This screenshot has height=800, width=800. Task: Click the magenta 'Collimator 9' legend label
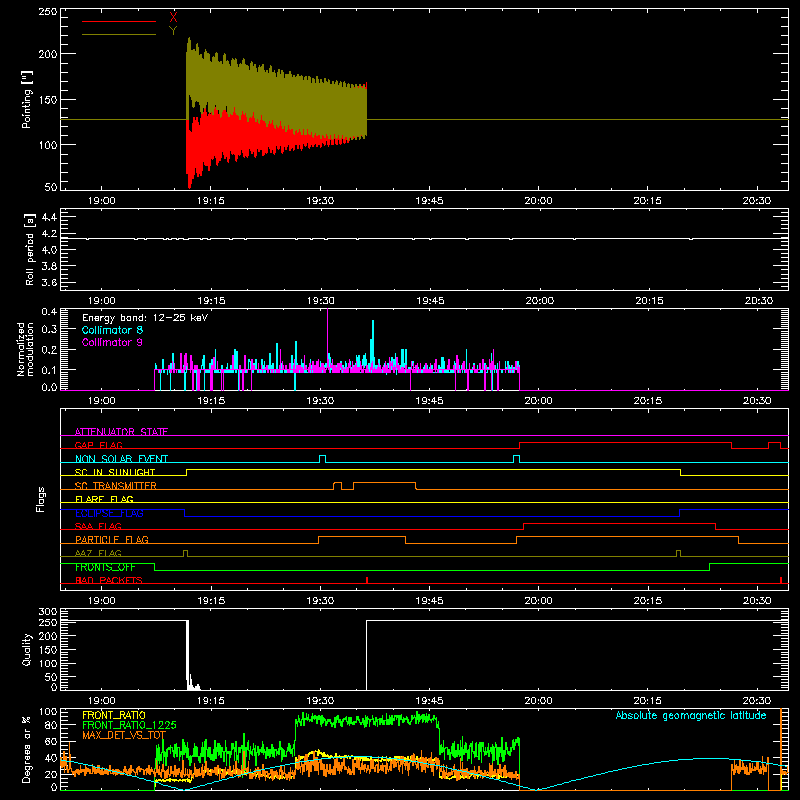click(x=112, y=342)
